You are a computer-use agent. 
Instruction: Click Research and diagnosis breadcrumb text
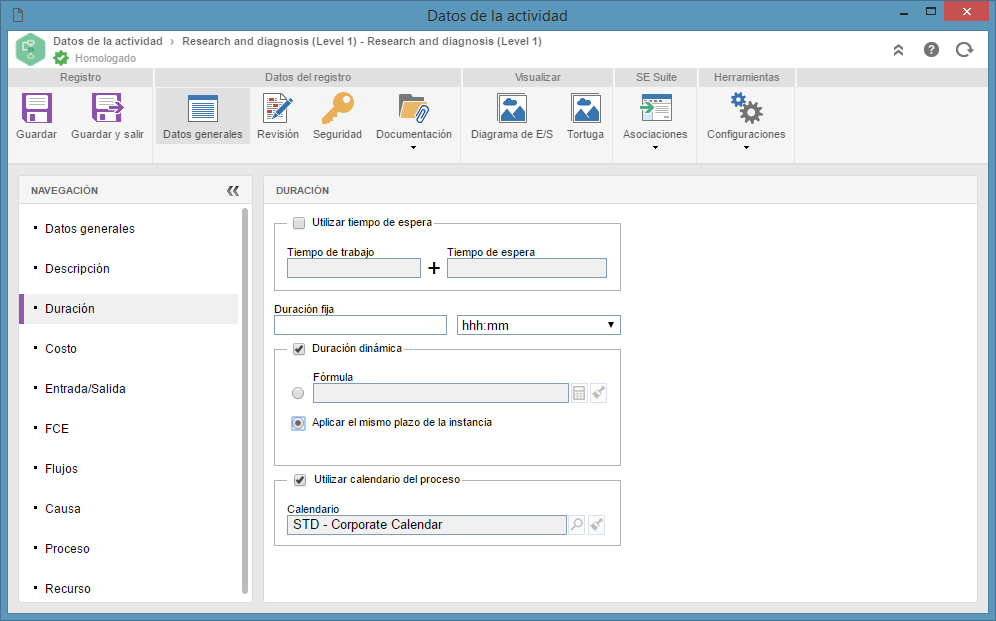tap(362, 41)
